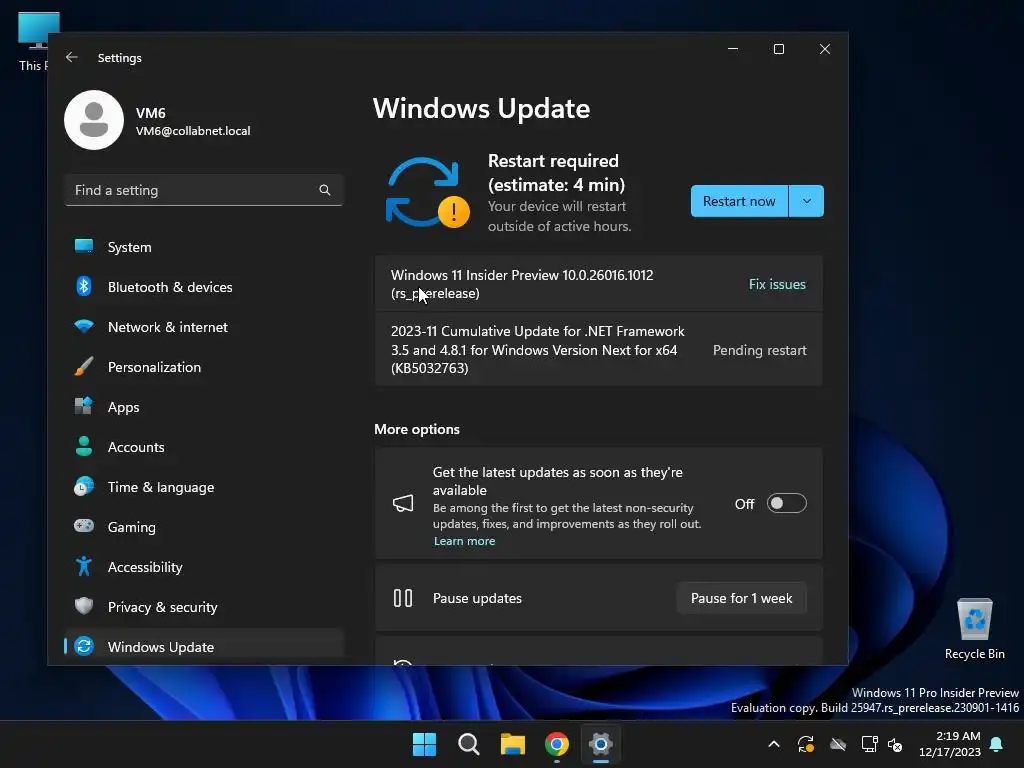
Task: Click the Windows Update sync icon in sidebar
Action: (84, 646)
